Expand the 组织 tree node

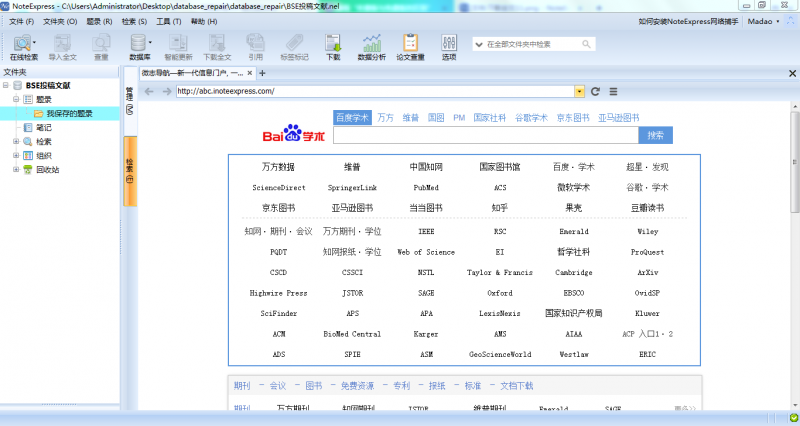16,155
